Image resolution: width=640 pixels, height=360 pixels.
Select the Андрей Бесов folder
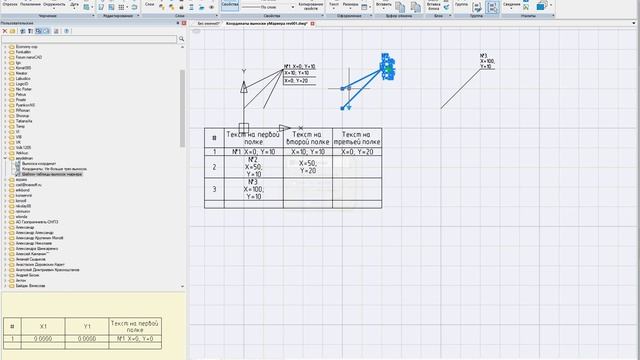[x=27, y=275]
